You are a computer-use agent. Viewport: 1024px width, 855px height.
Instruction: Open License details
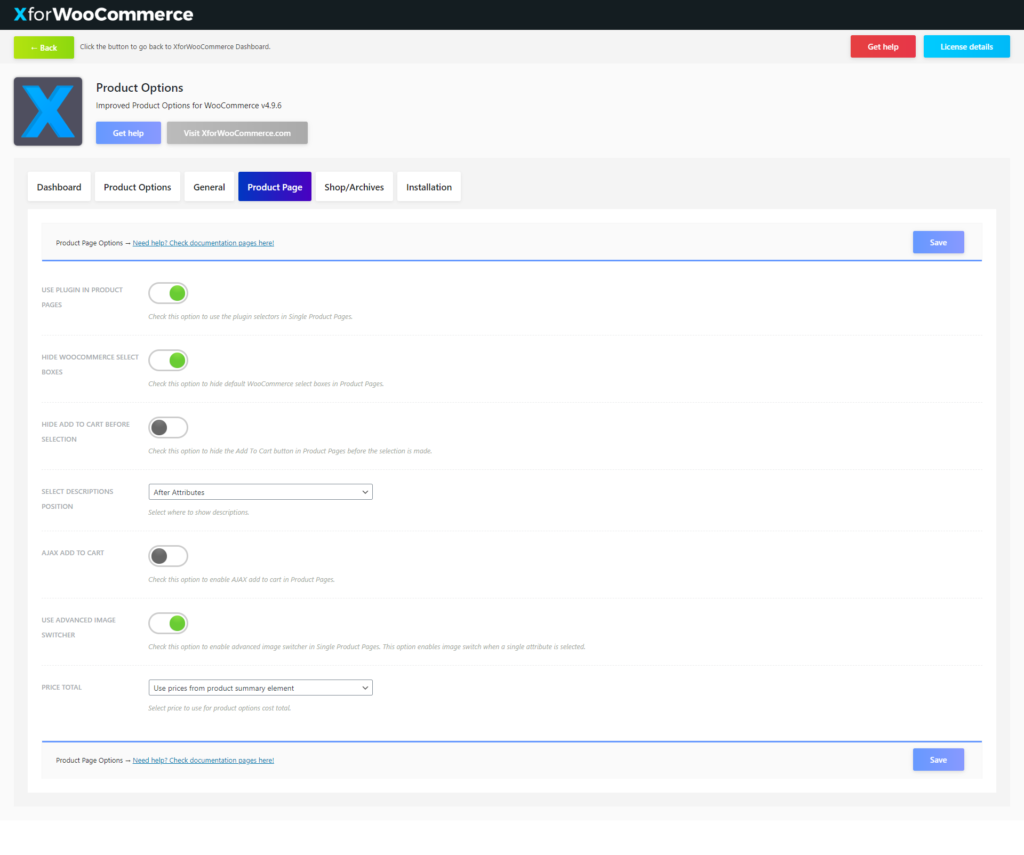coord(966,46)
